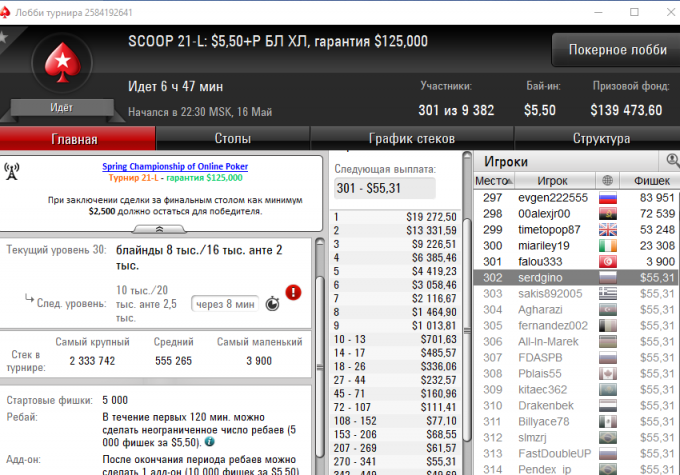Image resolution: width=680 pixels, height=475 pixels.
Task: Click the next payout field 301 - $55,31
Action: coord(385,188)
